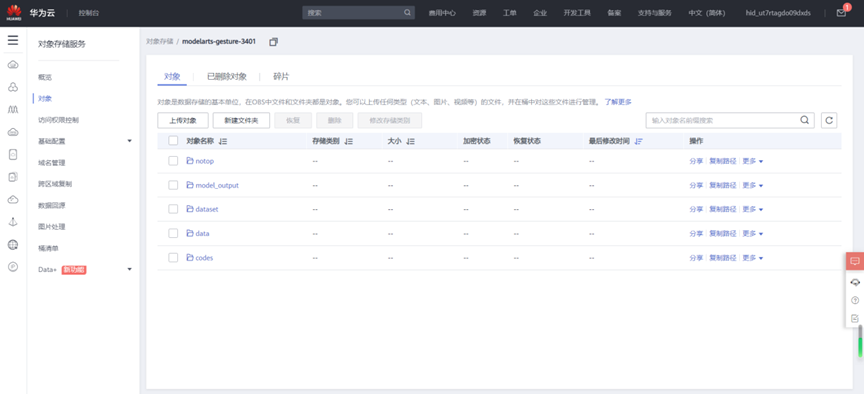Open the hamburger service list menu
The image size is (864, 394).
click(13, 40)
